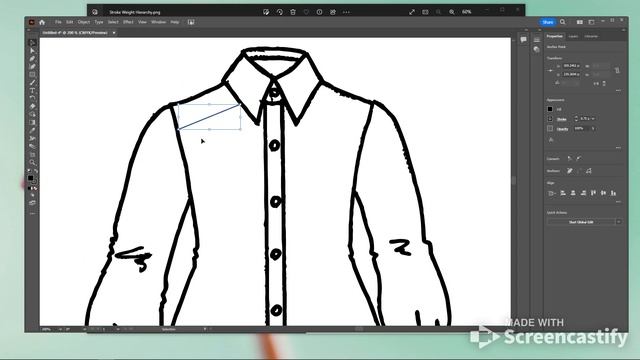The image size is (640, 360).
Task: Open the Window menu
Action: [x=158, y=22]
